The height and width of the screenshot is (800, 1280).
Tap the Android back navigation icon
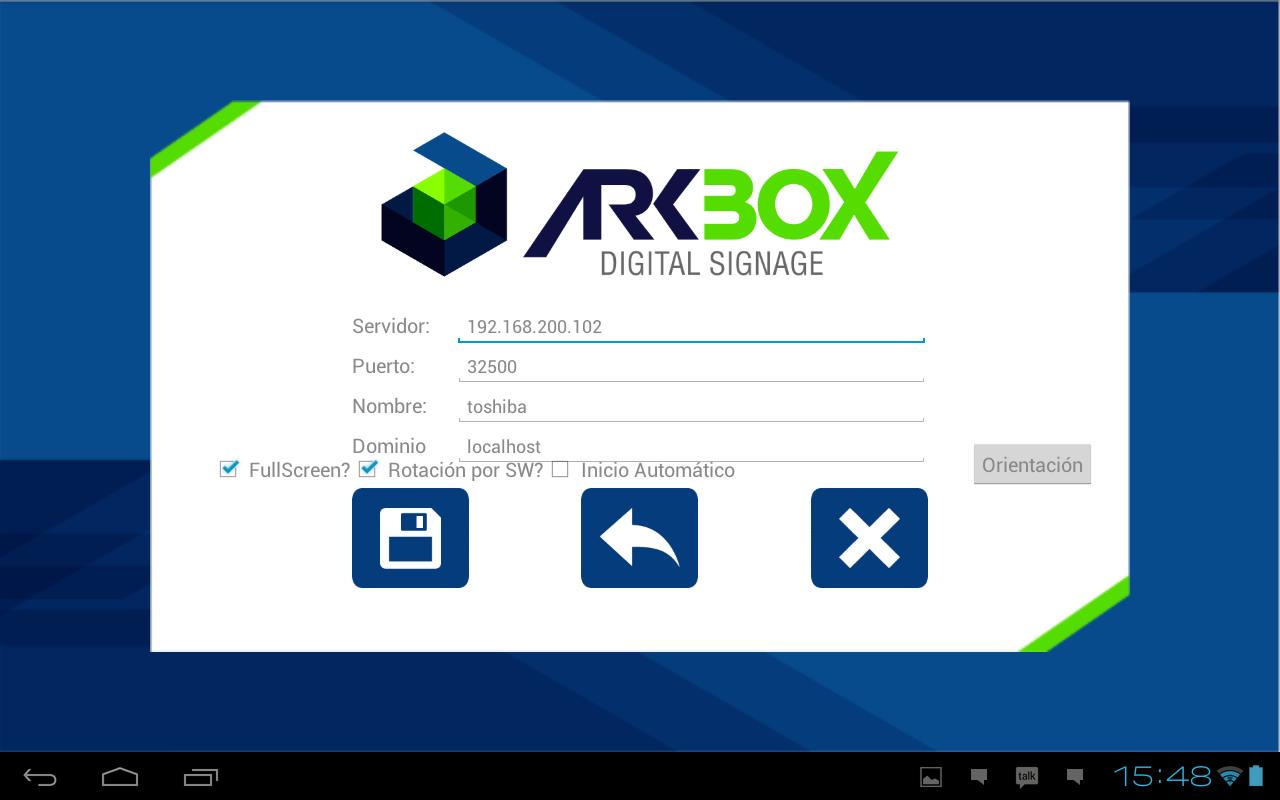click(40, 777)
